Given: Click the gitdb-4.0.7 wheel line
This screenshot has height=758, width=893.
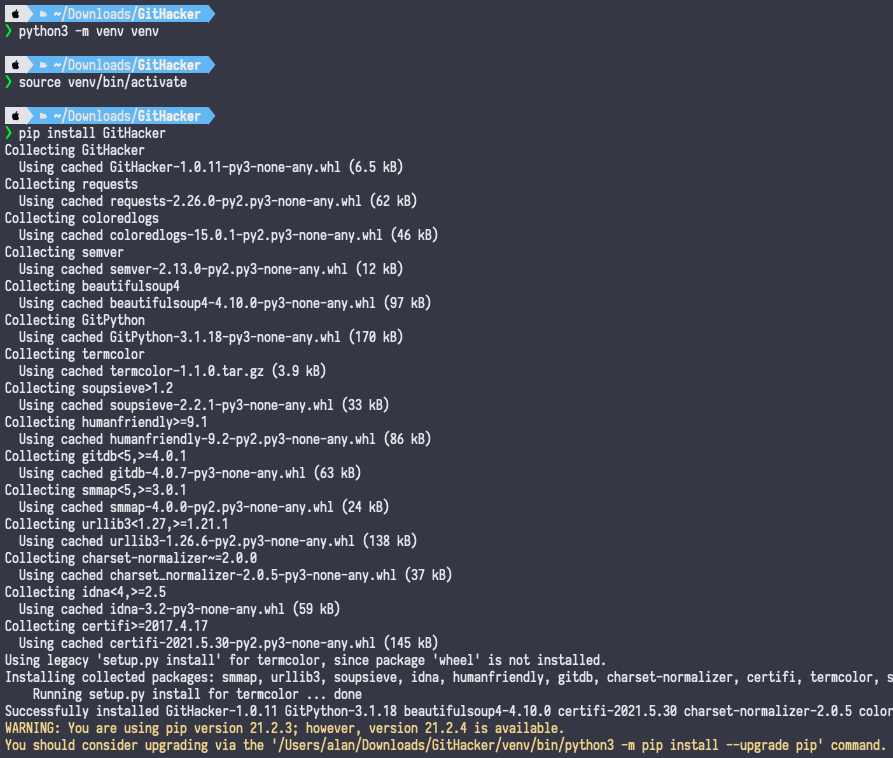Looking at the screenshot, I should click(190, 473).
